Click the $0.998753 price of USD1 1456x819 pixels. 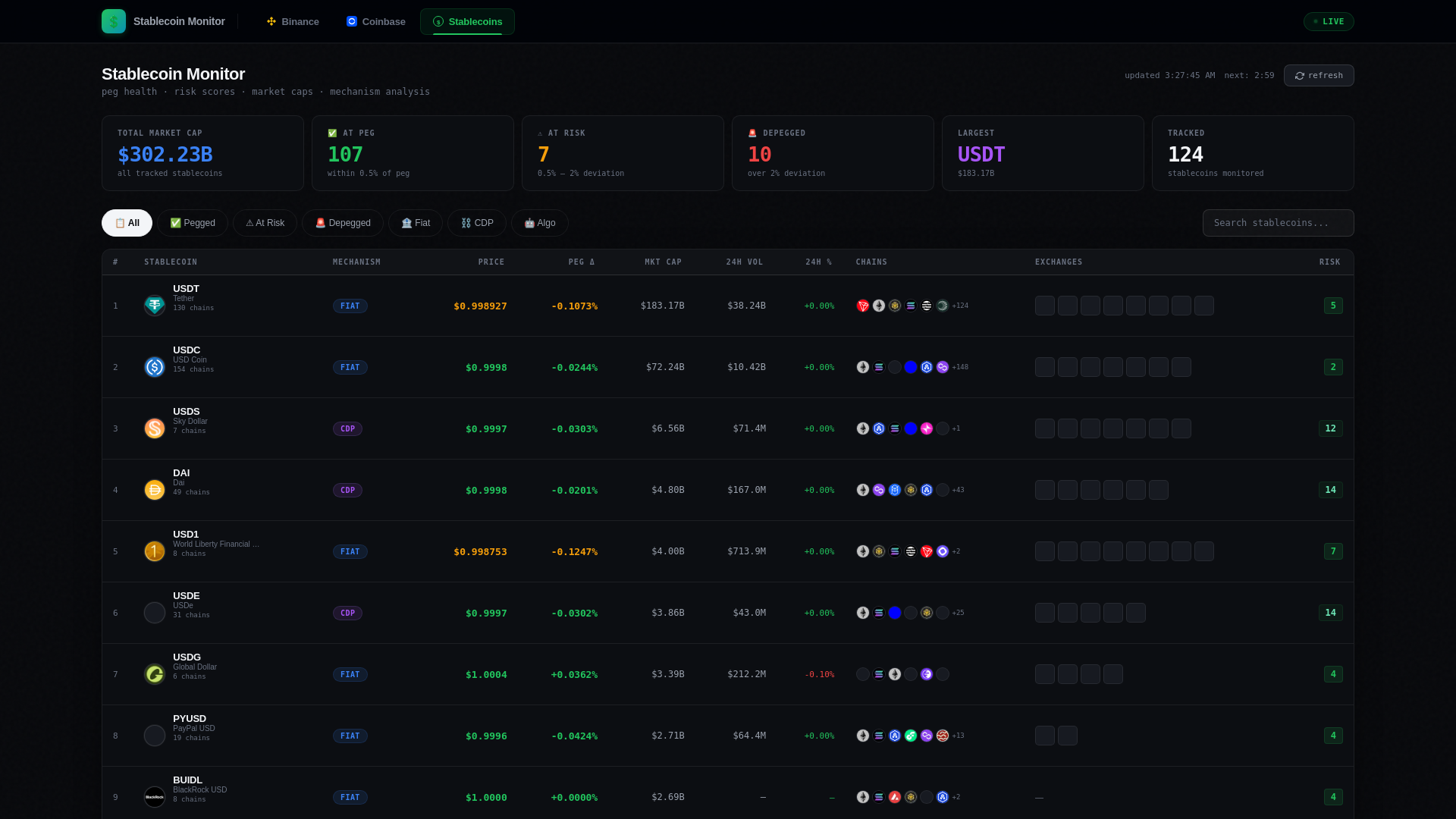click(480, 551)
